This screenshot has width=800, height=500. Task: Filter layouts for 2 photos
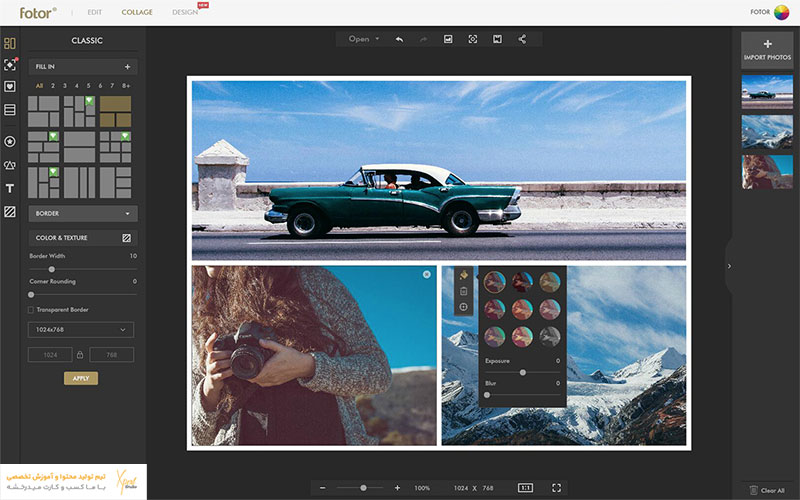tap(53, 86)
